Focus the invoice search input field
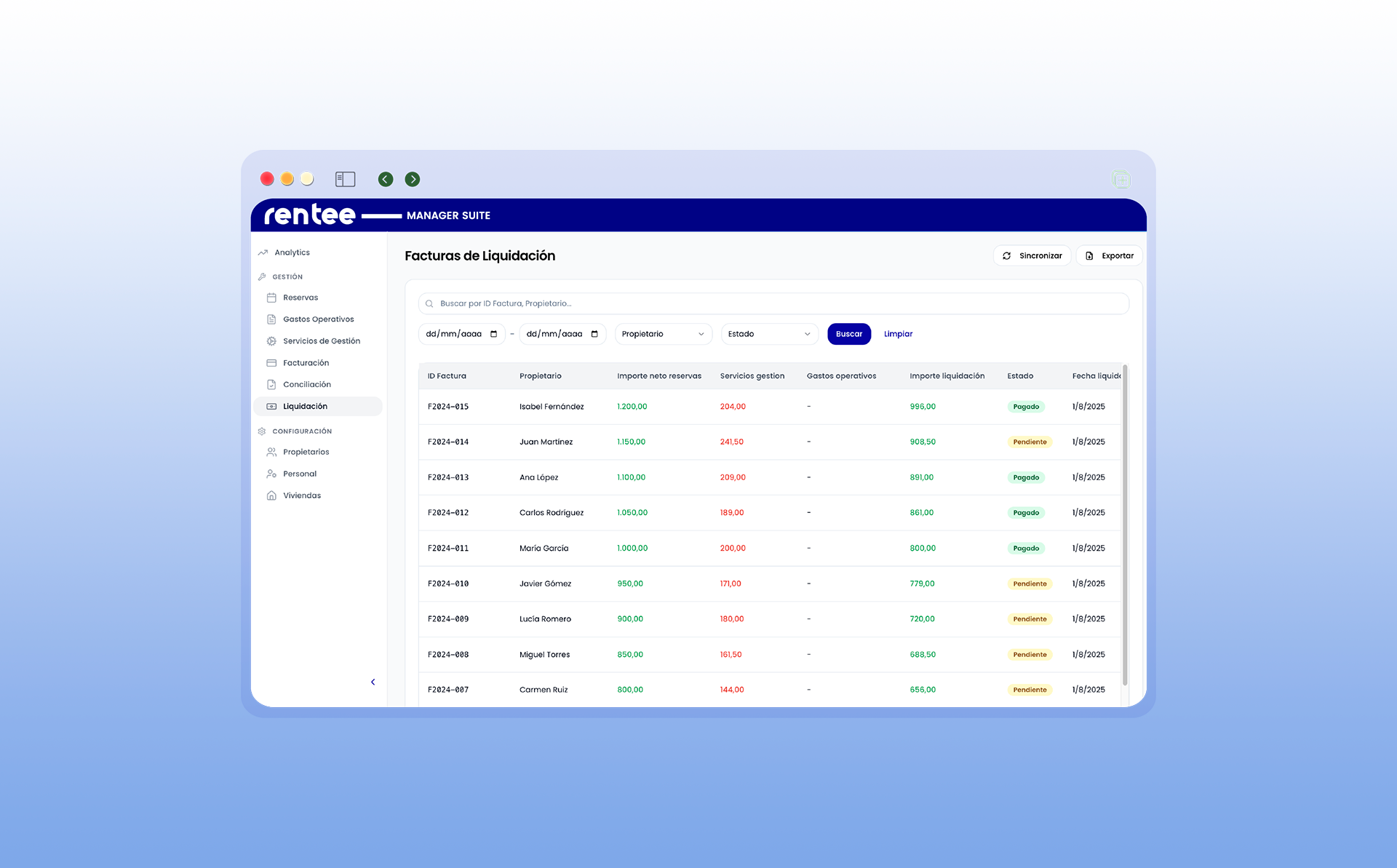The width and height of the screenshot is (1397, 868). [x=773, y=303]
